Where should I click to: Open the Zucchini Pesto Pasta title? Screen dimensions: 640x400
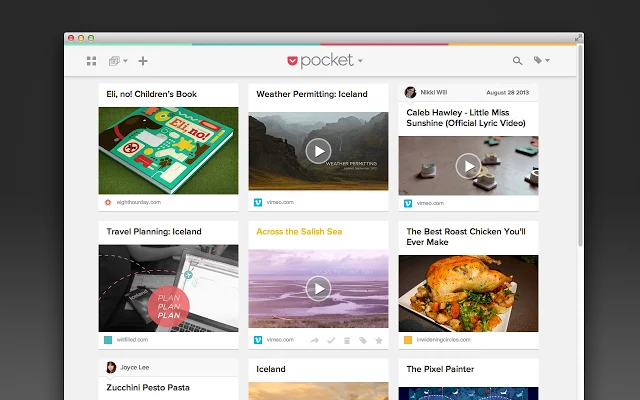click(x=148, y=388)
